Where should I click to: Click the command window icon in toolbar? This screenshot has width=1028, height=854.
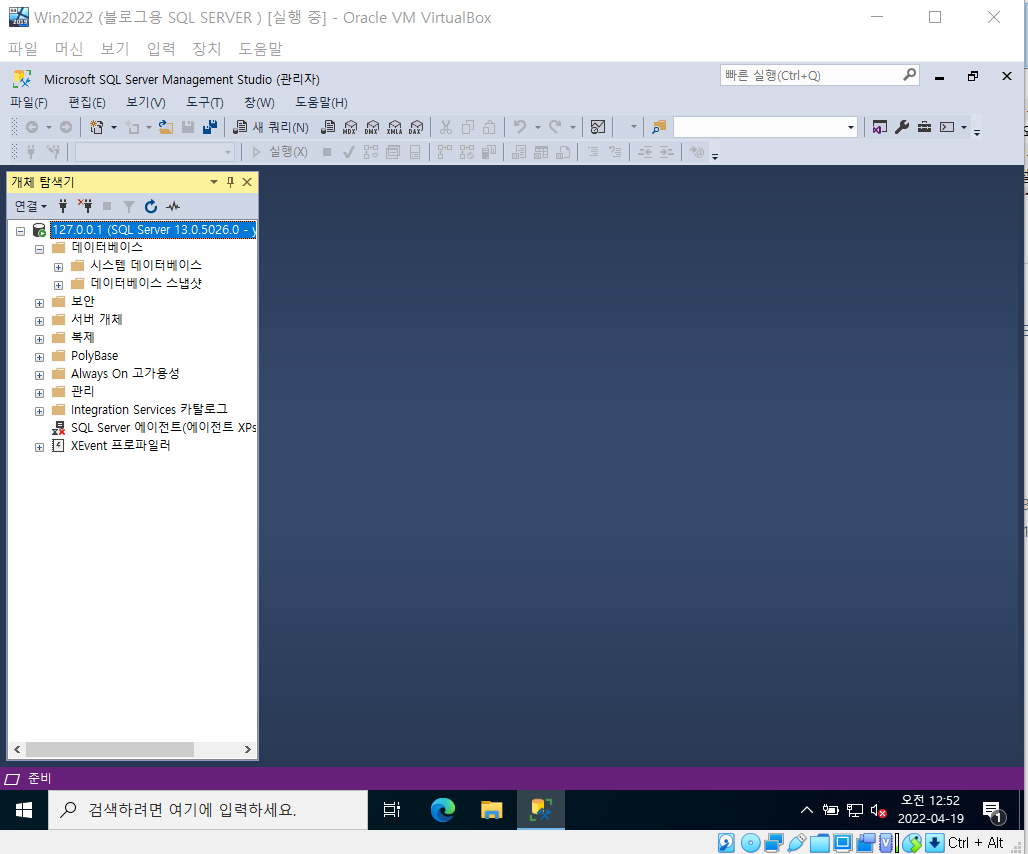click(x=947, y=127)
